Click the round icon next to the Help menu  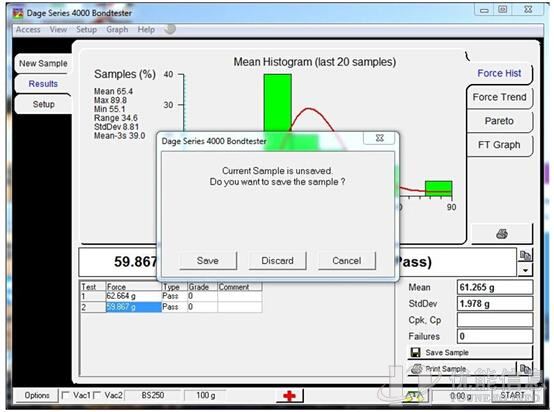170,29
